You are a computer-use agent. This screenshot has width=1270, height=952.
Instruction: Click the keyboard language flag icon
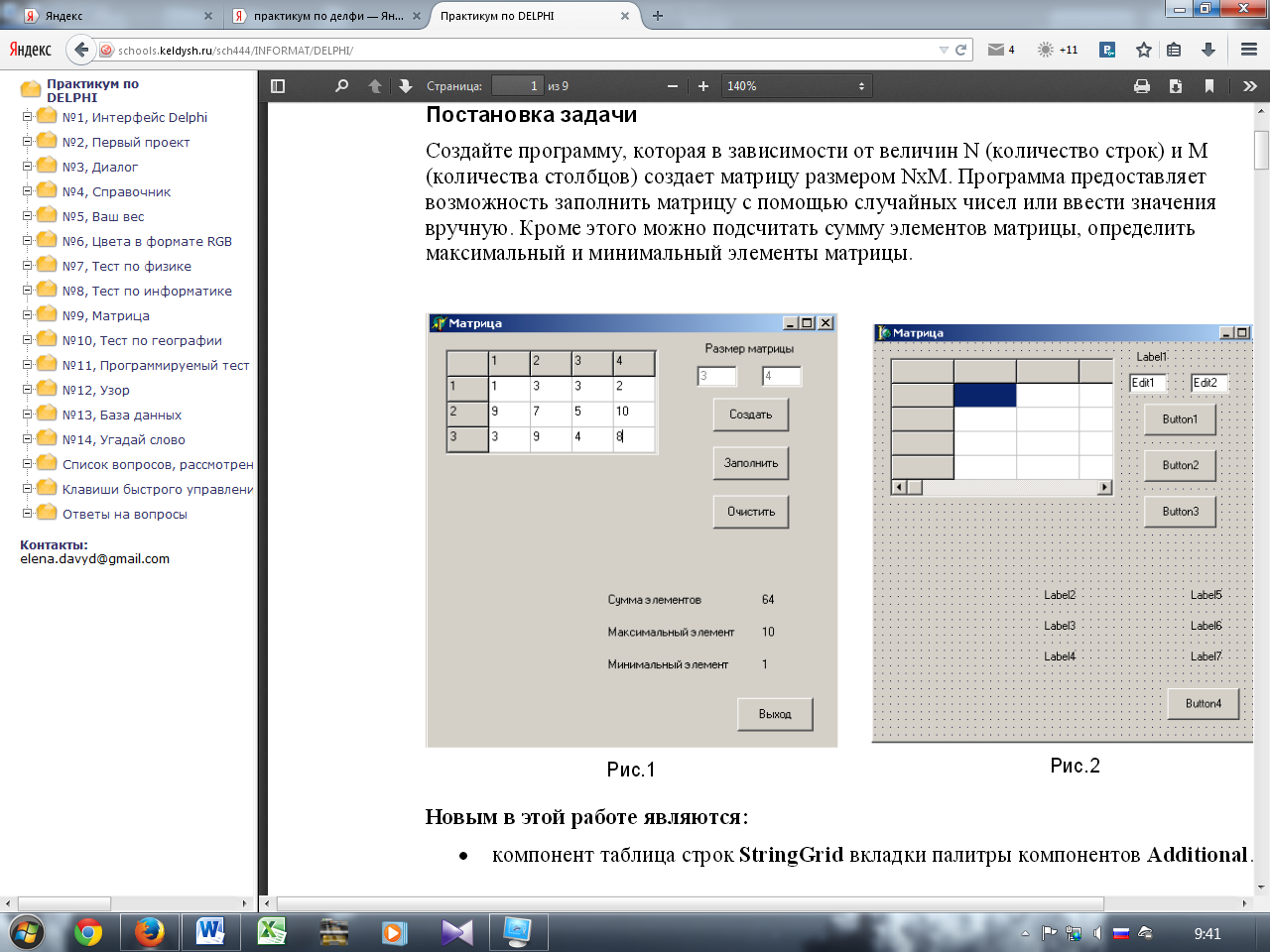[x=1121, y=933]
